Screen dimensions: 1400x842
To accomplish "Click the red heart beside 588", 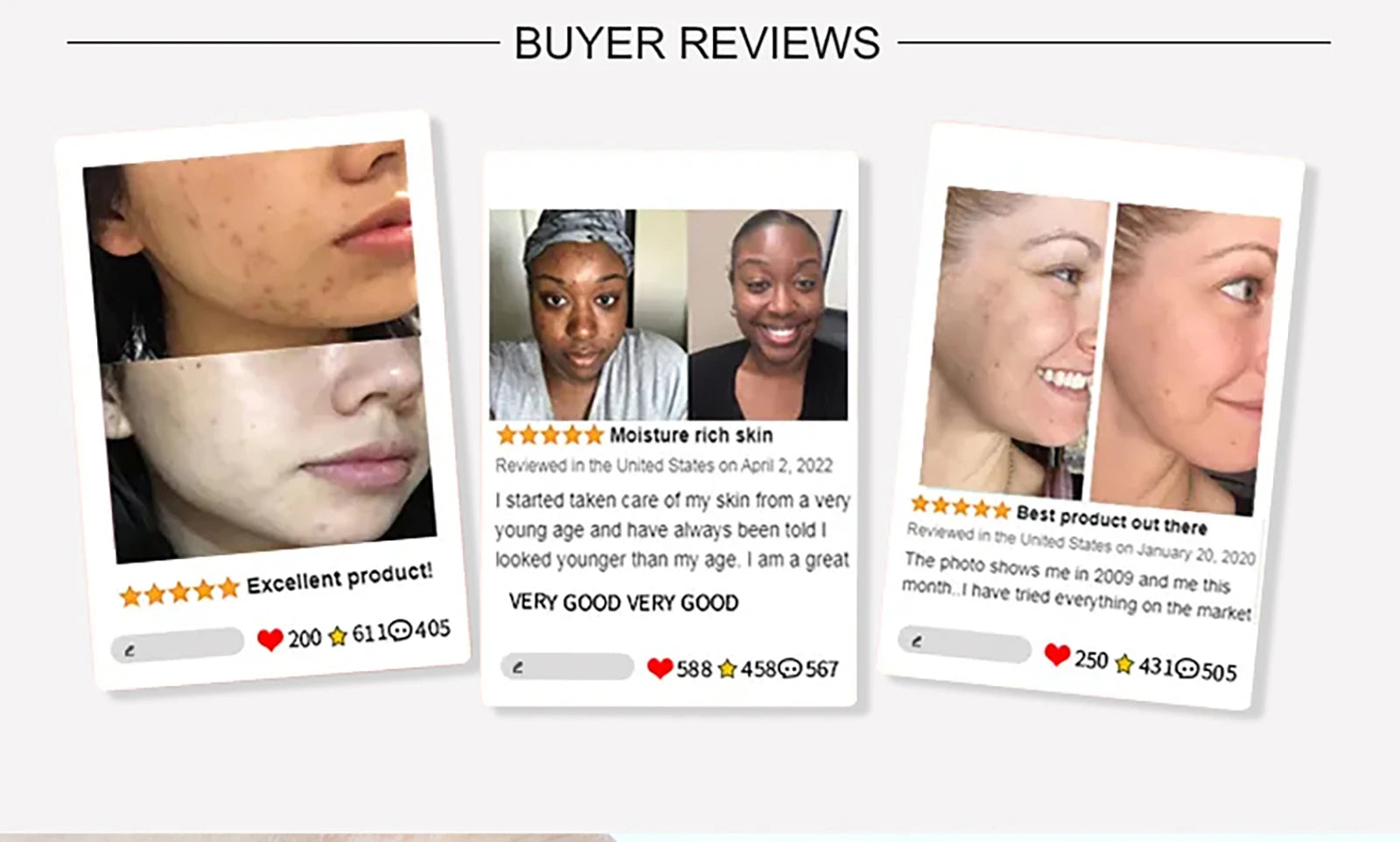I will click(660, 669).
